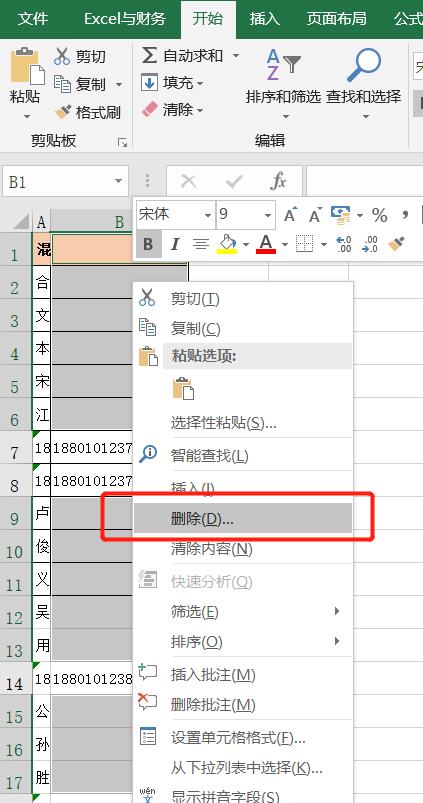Select the 开始 ribbon tab

tap(208, 19)
